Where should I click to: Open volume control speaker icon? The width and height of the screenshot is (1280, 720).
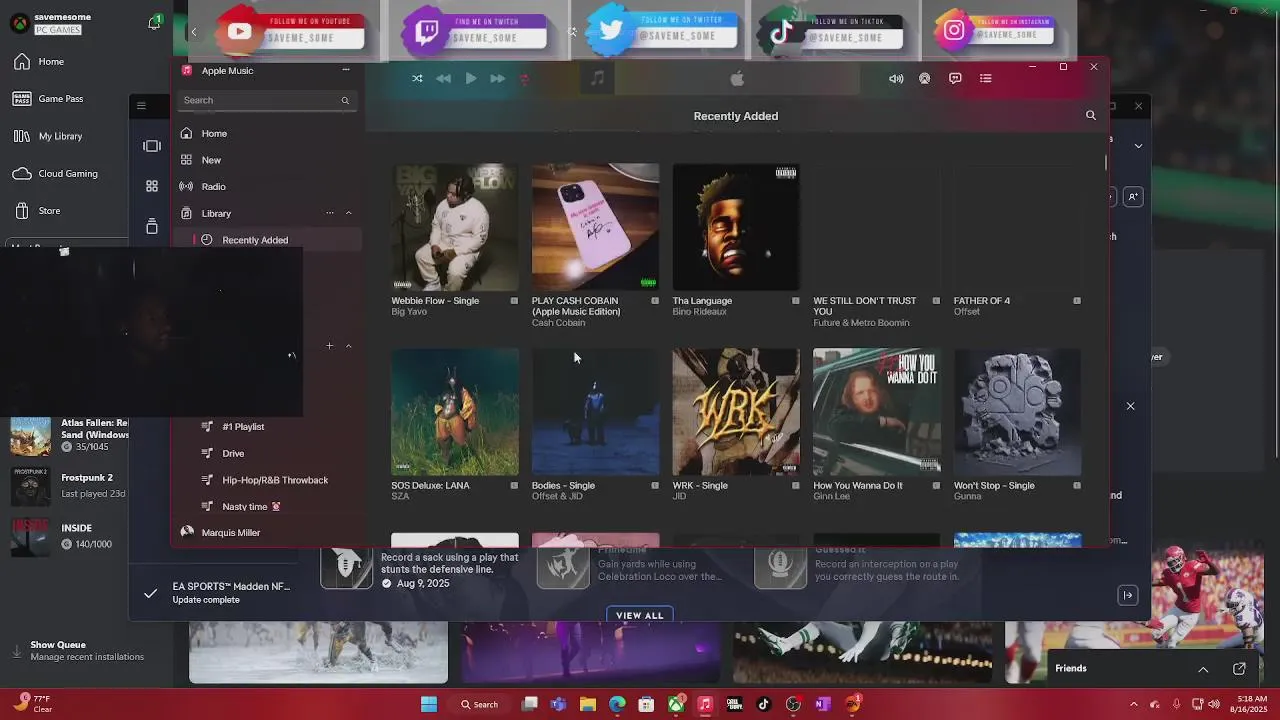(896, 78)
